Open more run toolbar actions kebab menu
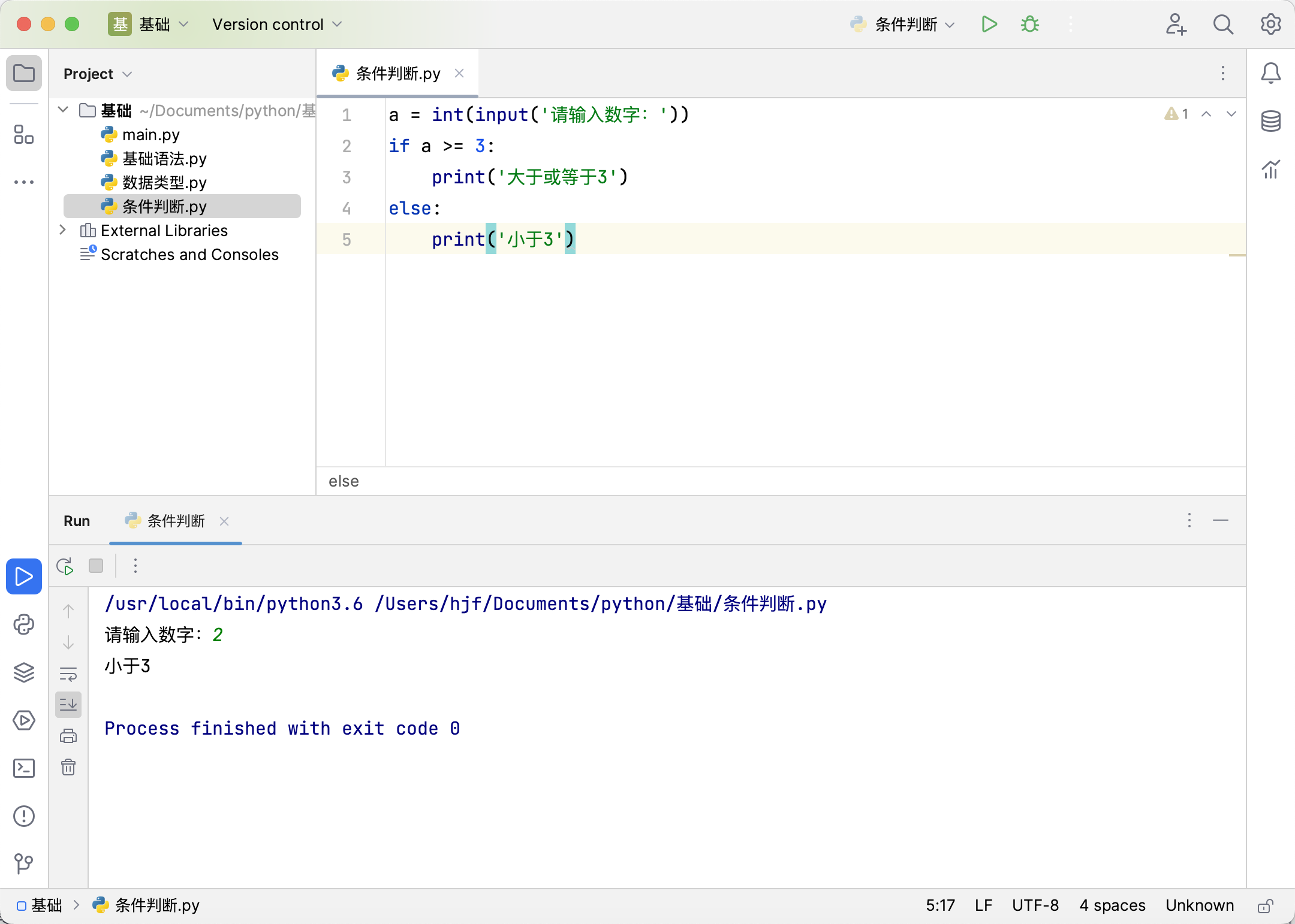 pyautogui.click(x=135, y=566)
